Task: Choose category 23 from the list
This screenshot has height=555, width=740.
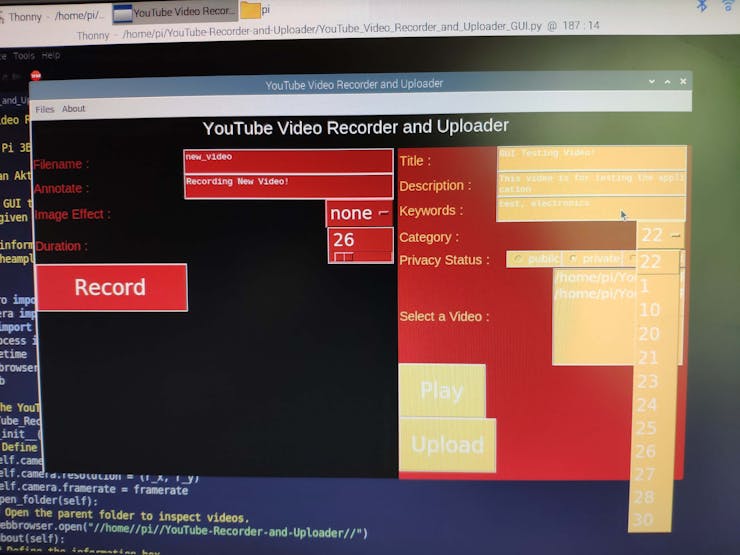Action: (654, 381)
